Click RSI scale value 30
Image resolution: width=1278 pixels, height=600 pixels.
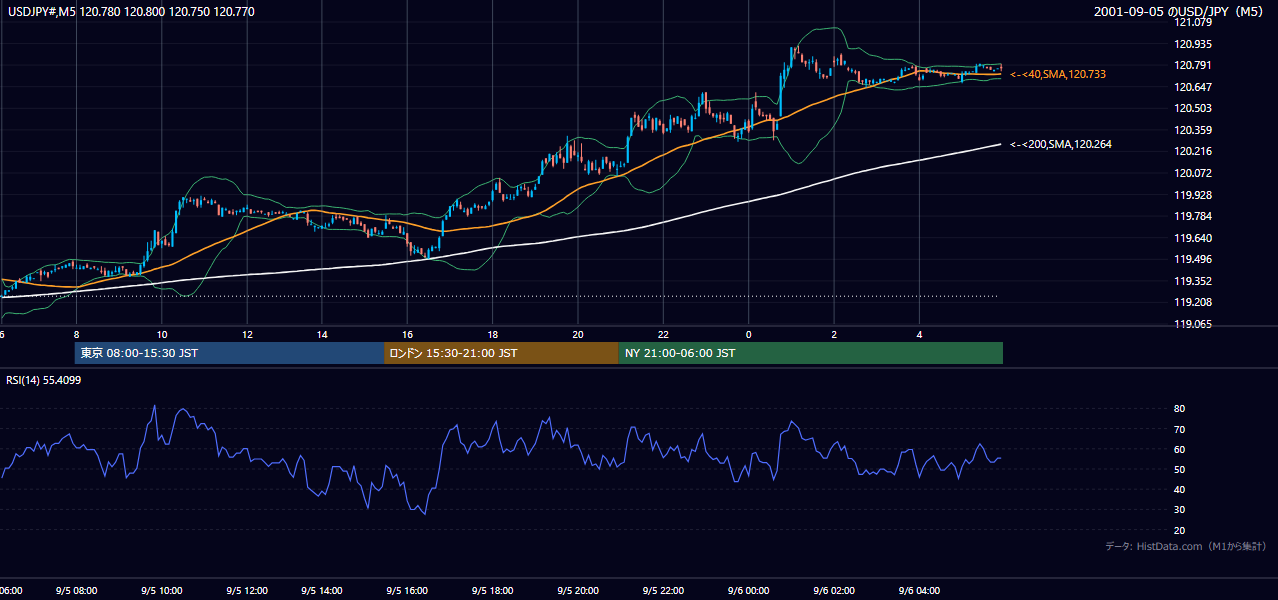(x=1180, y=510)
